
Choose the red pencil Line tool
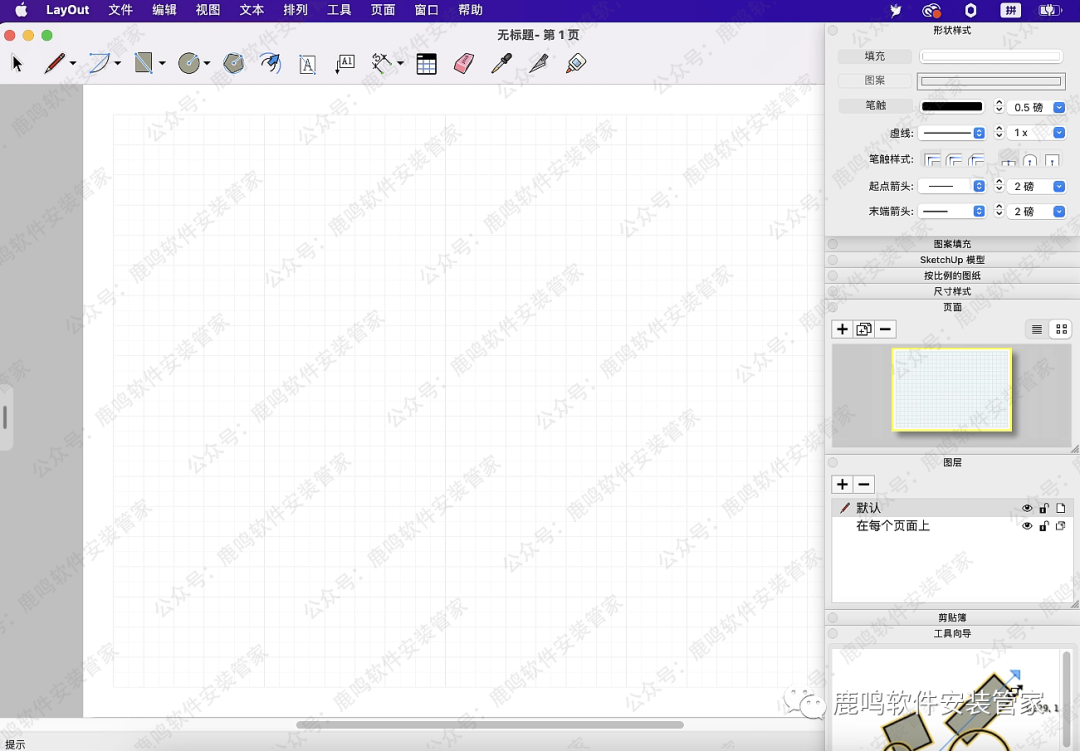tap(55, 64)
